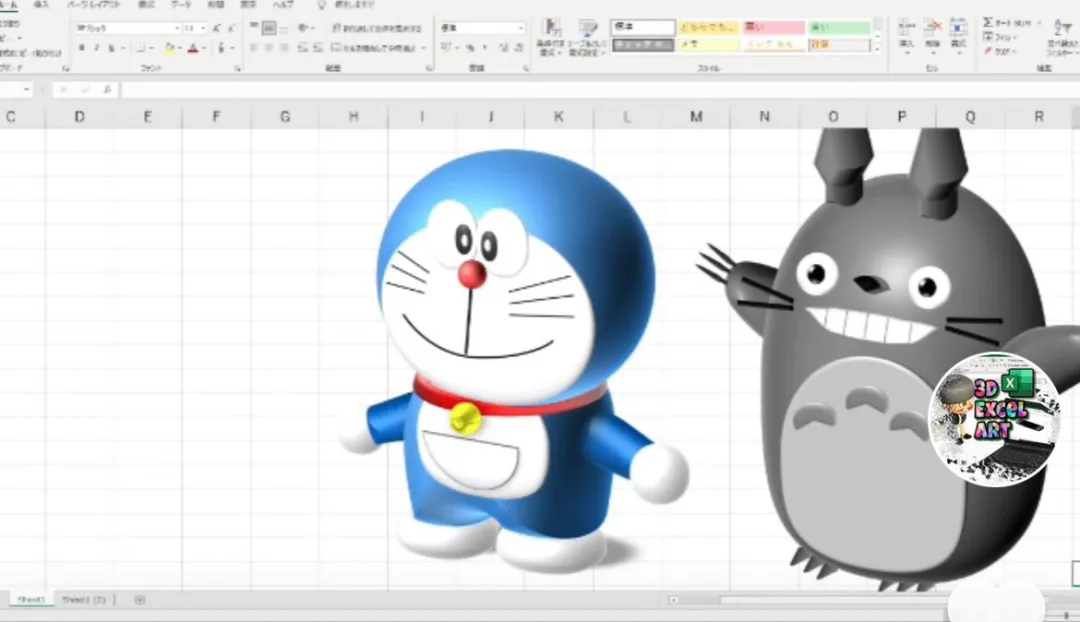Click the AutoSum sigma icon
1080x622 pixels.
click(x=988, y=23)
